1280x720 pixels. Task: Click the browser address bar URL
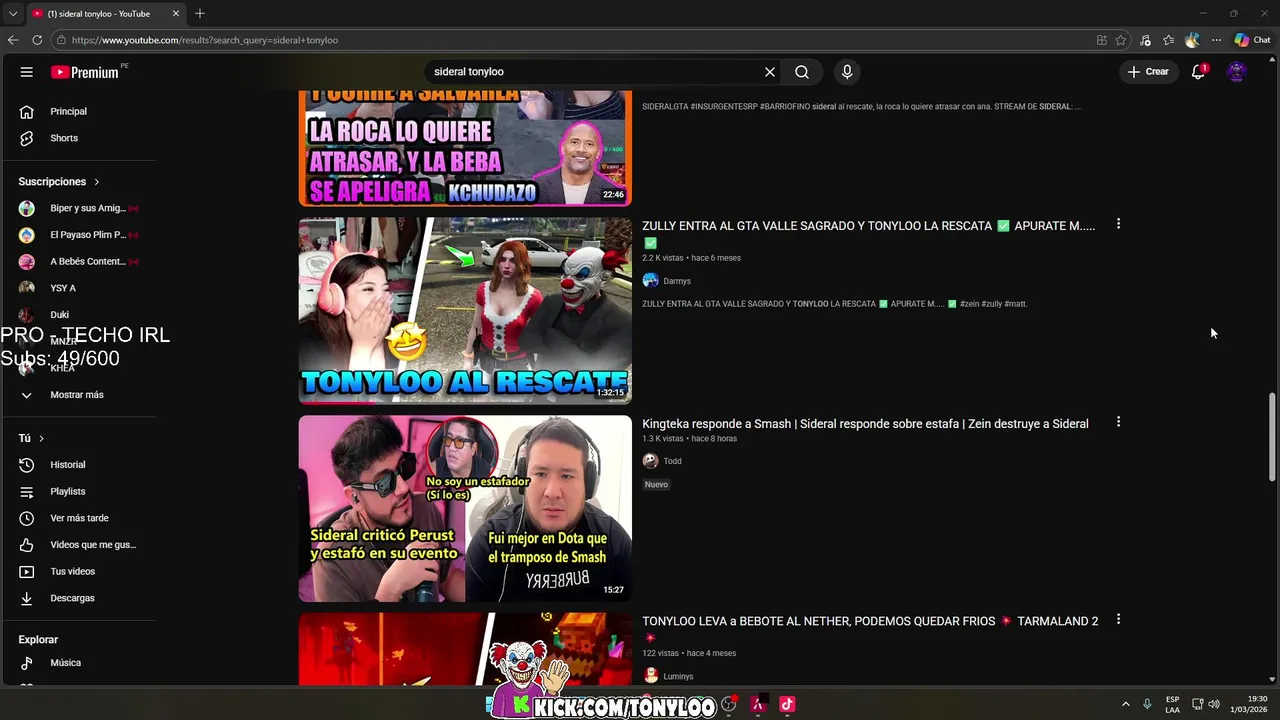click(x=205, y=40)
